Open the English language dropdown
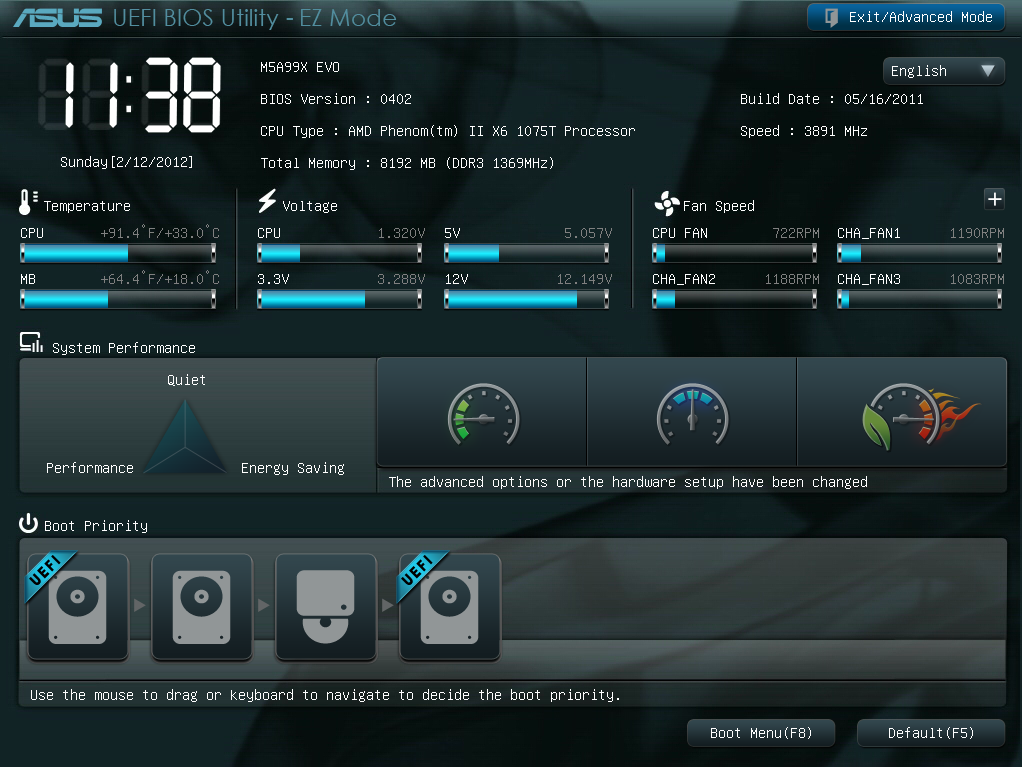Image resolution: width=1022 pixels, height=767 pixels. click(x=943, y=71)
